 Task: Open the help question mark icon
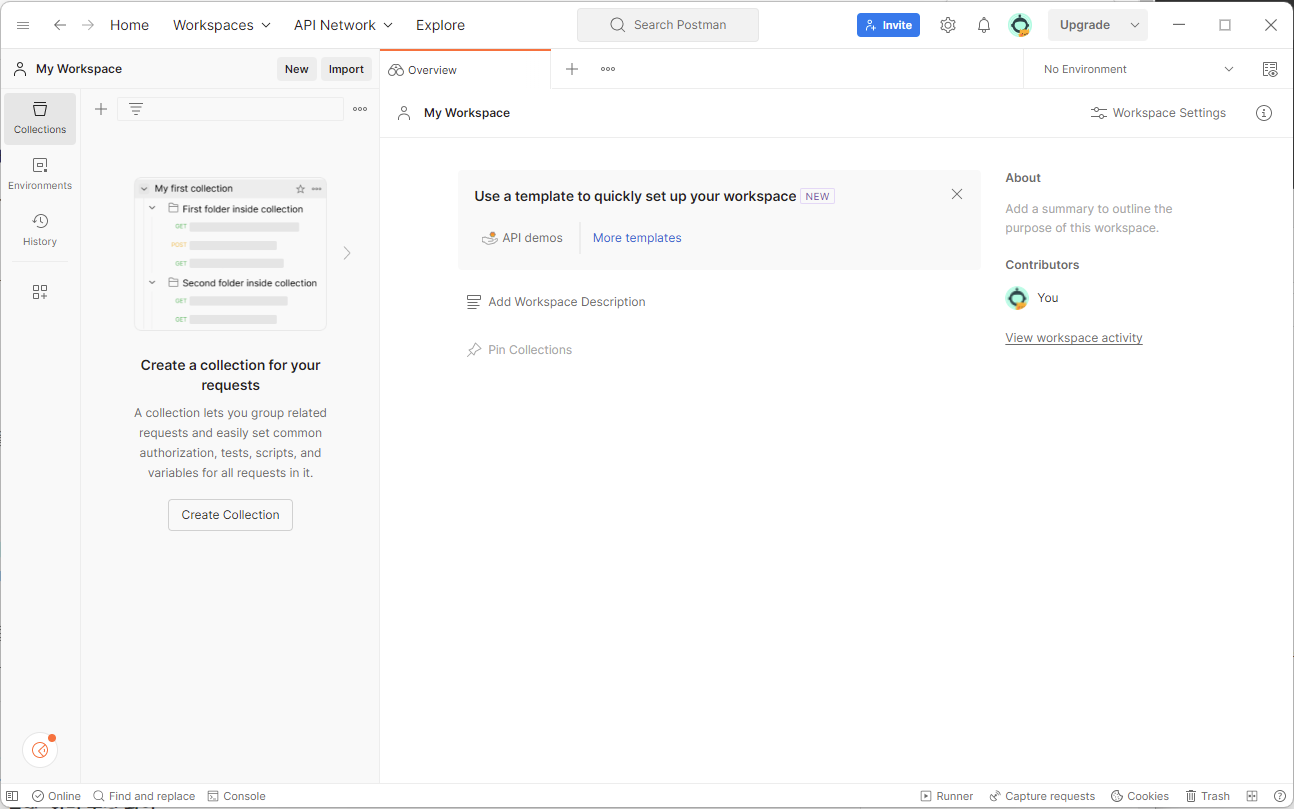[x=1280, y=796]
